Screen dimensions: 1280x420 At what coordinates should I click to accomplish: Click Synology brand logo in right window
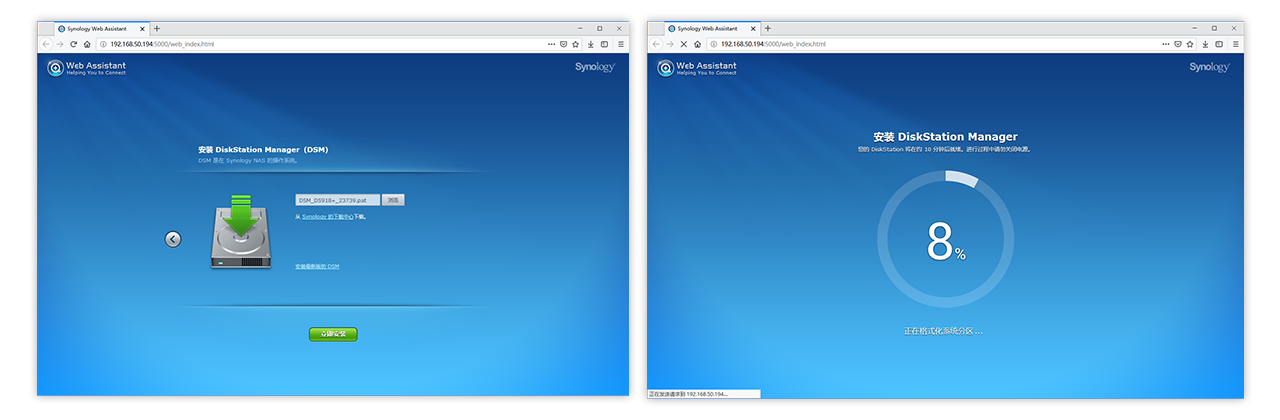[1210, 67]
